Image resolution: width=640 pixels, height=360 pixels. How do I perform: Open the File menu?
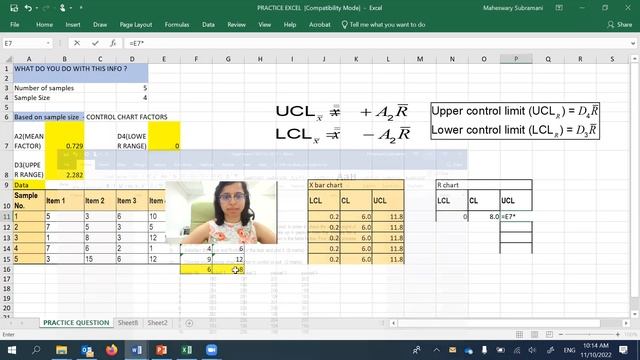point(15,24)
